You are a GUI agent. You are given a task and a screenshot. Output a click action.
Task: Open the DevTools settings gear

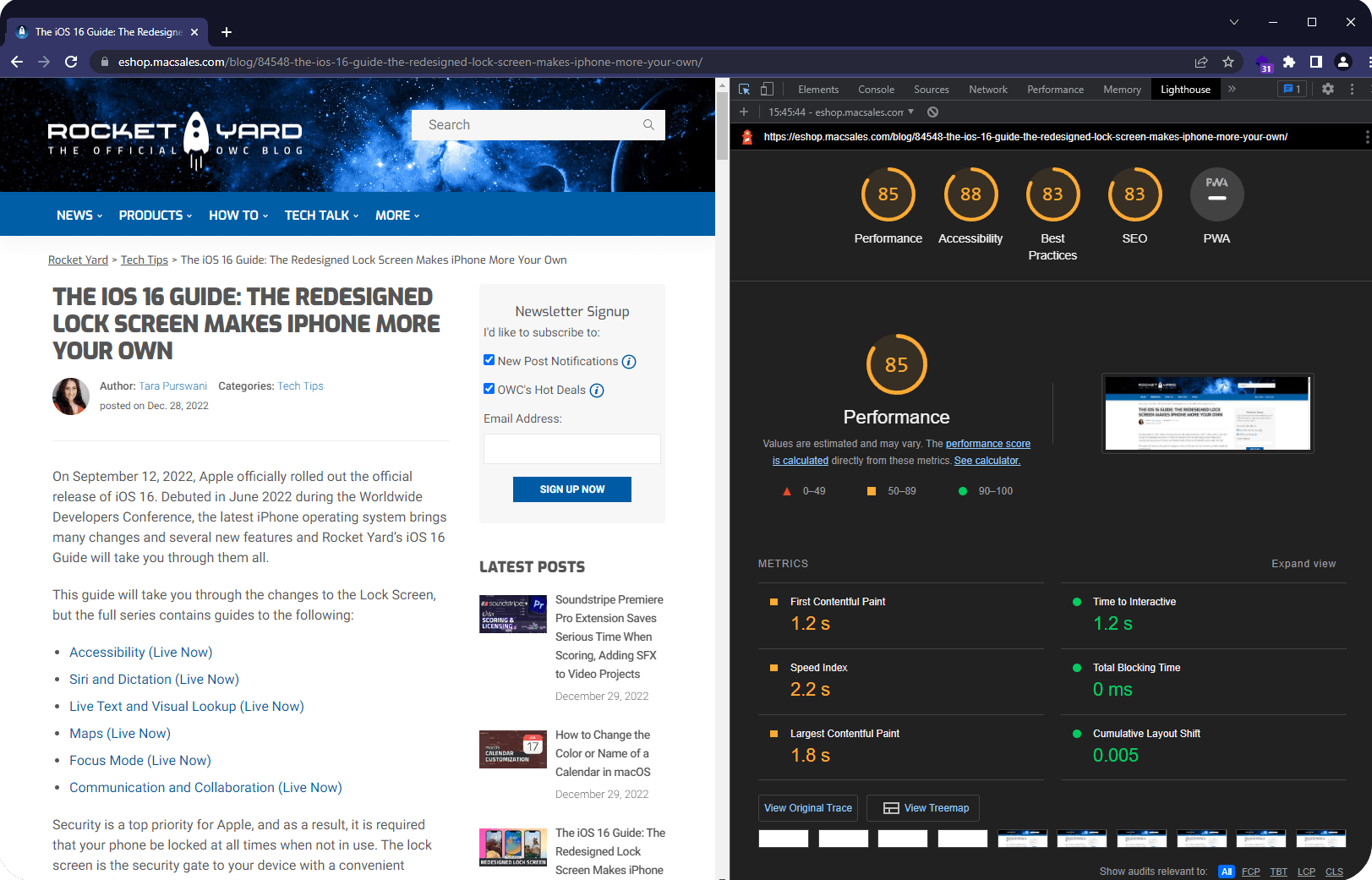[x=1328, y=89]
